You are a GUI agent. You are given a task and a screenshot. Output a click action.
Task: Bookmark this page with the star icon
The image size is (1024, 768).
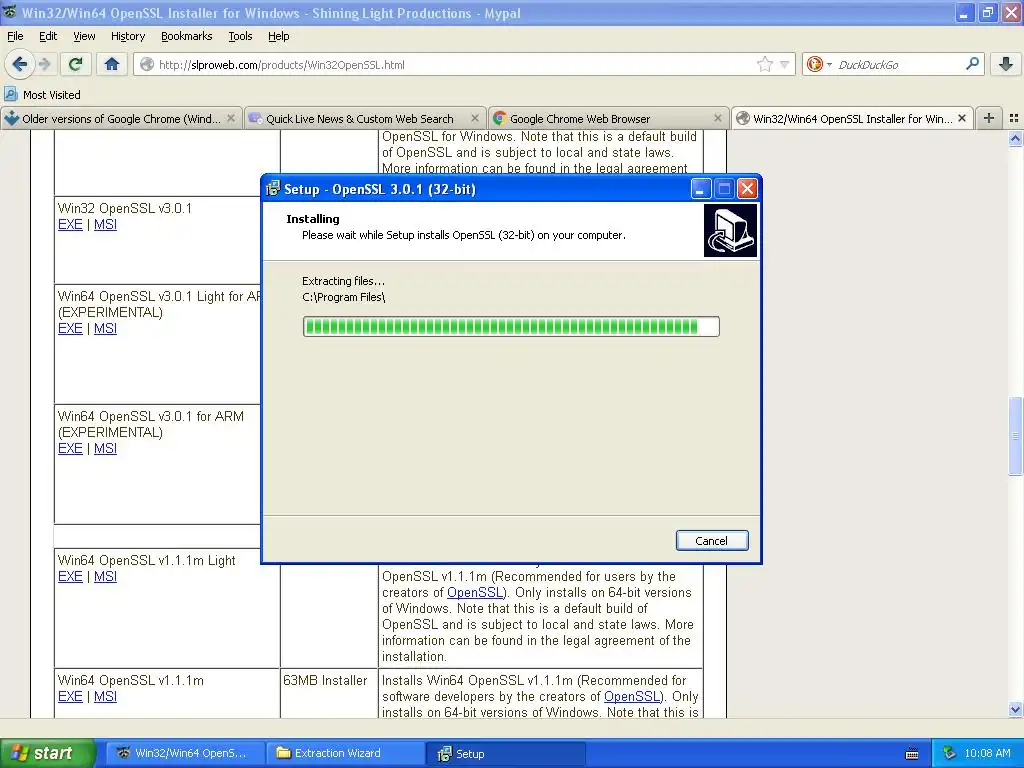764,64
